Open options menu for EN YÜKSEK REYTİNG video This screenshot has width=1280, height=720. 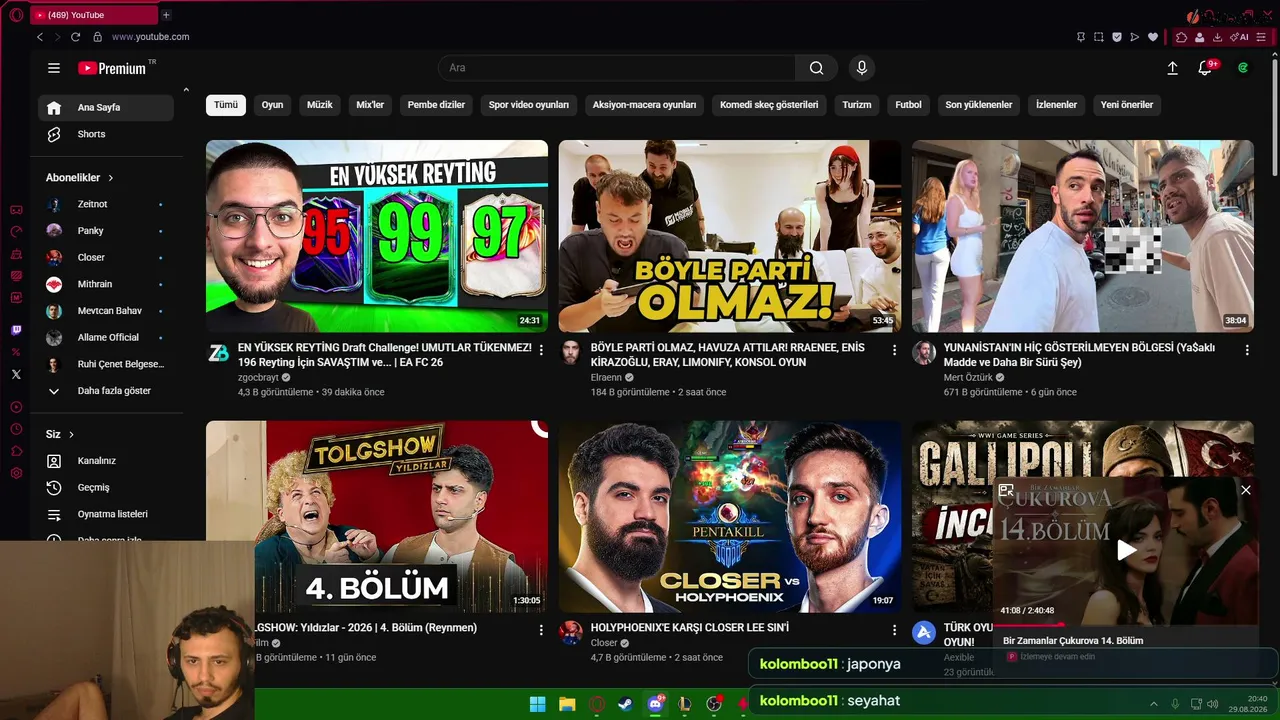(541, 350)
